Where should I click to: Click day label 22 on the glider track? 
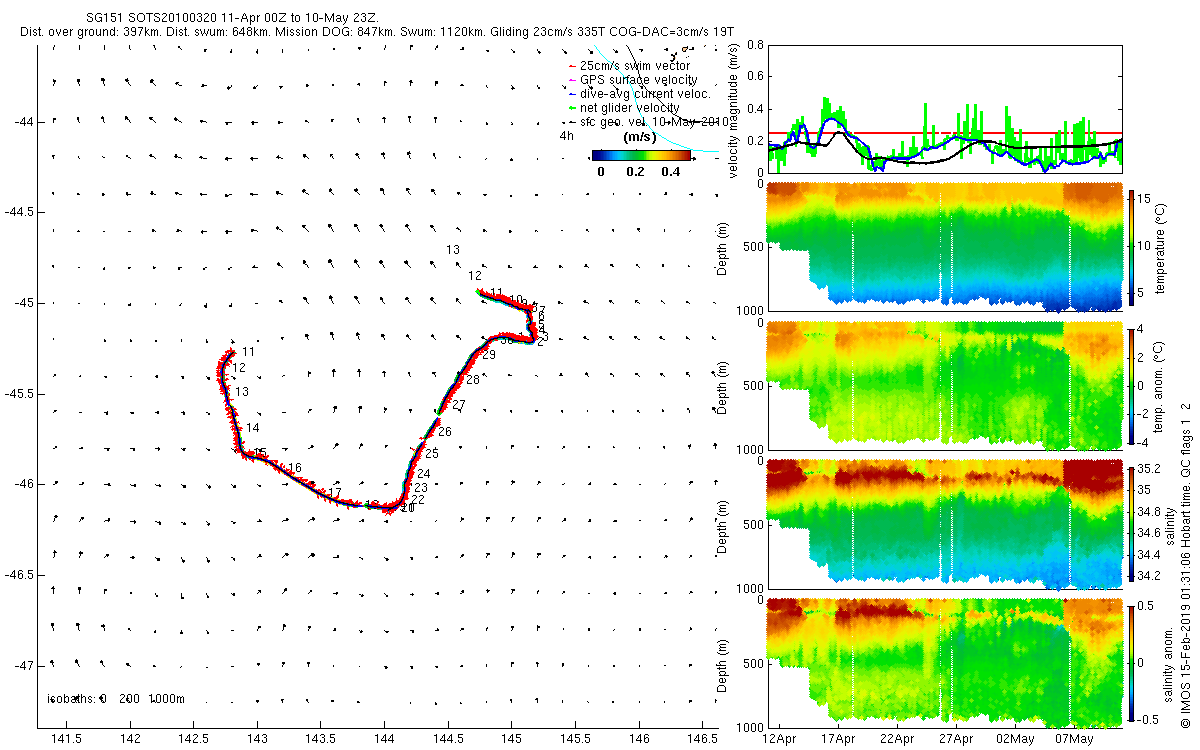click(418, 500)
